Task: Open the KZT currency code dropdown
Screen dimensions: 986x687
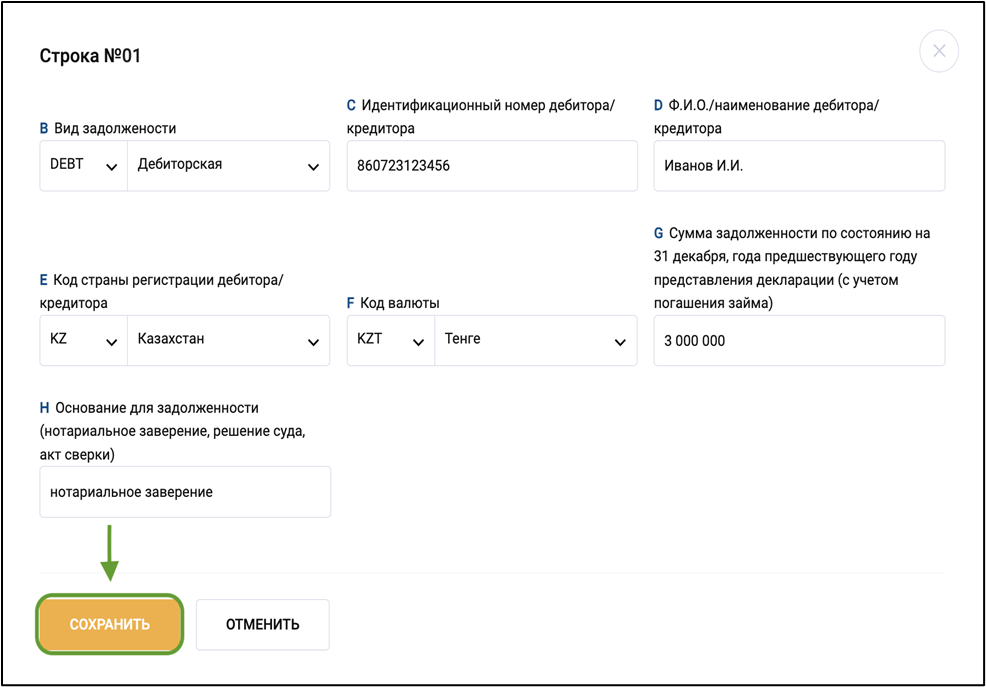Action: click(x=391, y=340)
